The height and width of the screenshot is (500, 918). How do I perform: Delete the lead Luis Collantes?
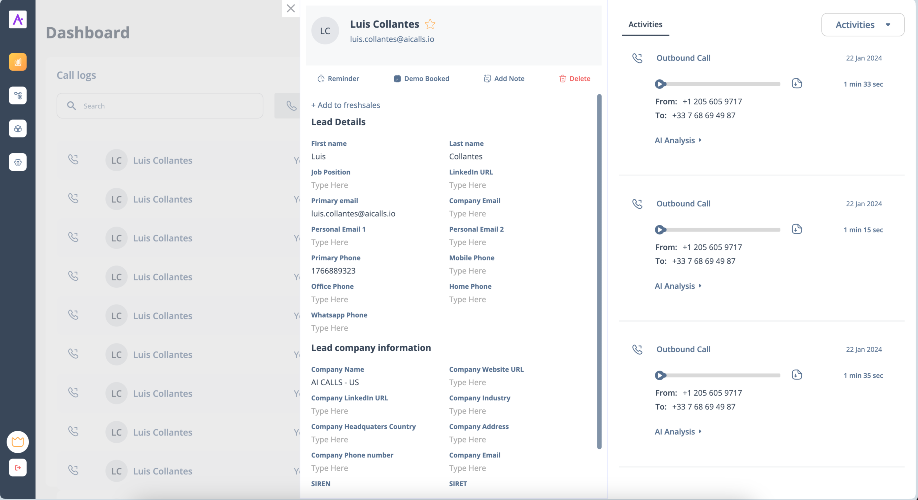click(x=574, y=78)
